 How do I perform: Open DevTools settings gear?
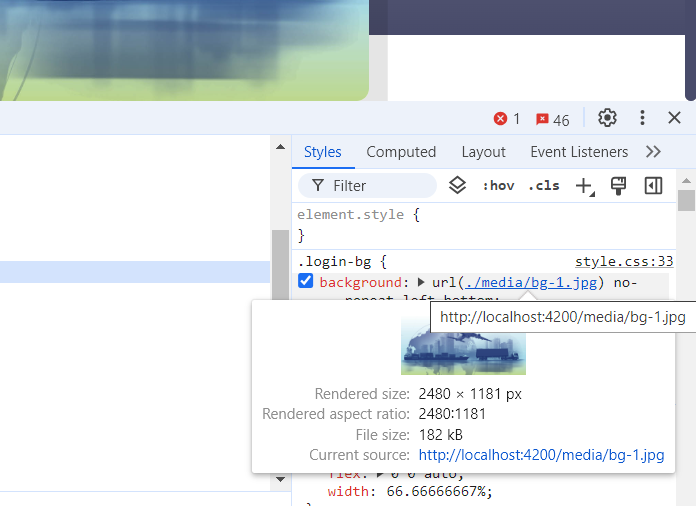pos(607,118)
